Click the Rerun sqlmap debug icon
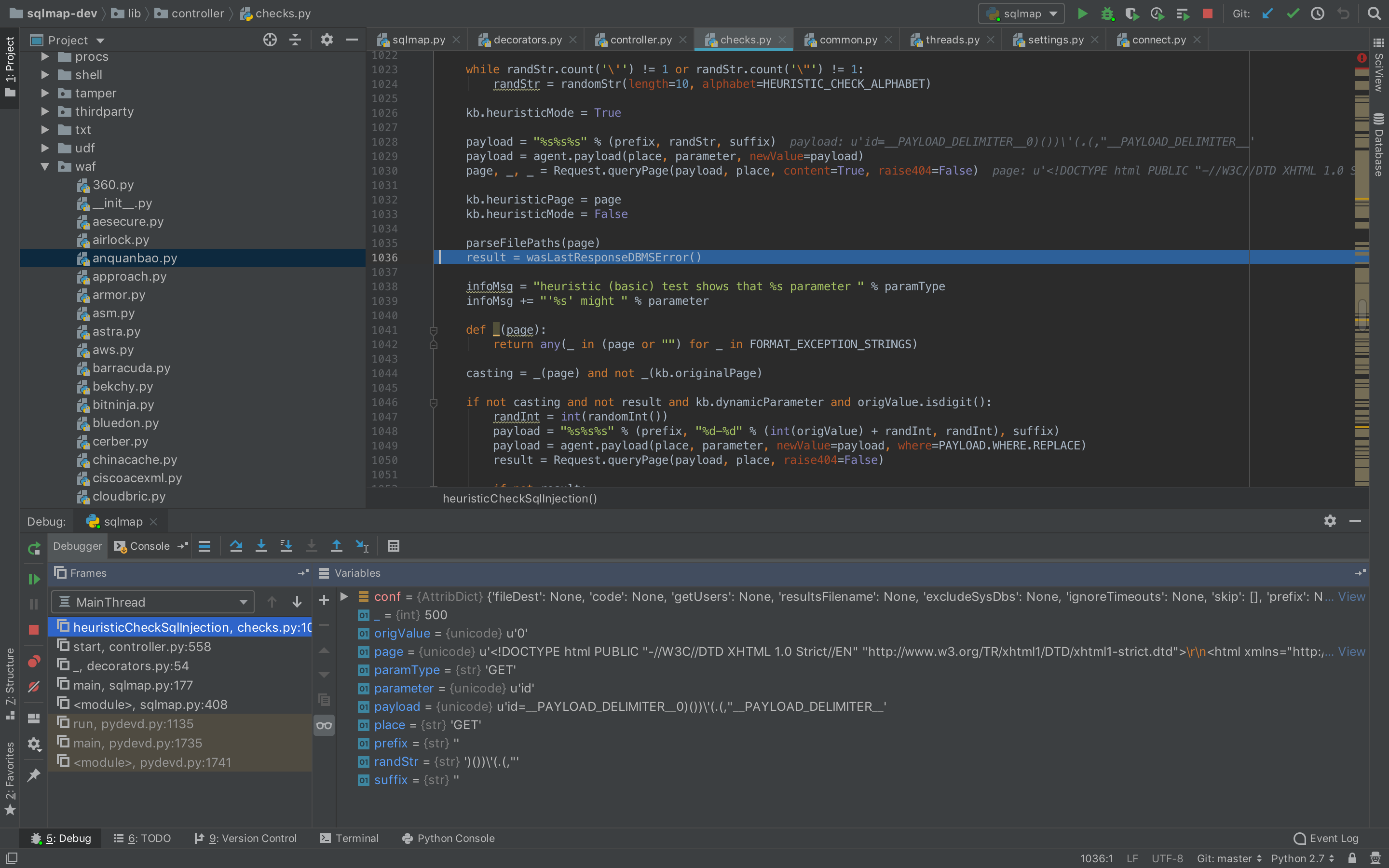 pos(34,548)
